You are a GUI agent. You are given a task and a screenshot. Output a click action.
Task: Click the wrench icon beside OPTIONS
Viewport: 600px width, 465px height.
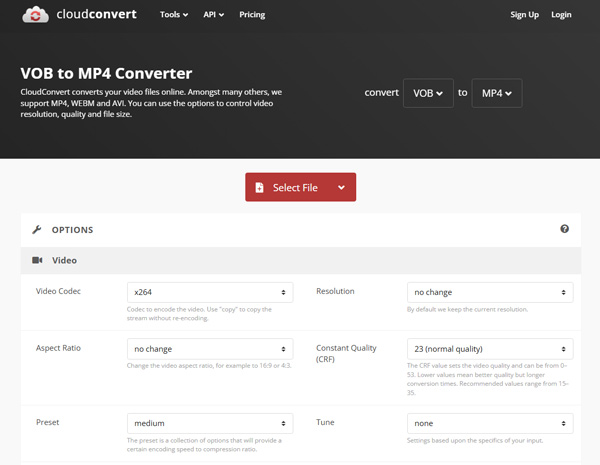[37, 230]
